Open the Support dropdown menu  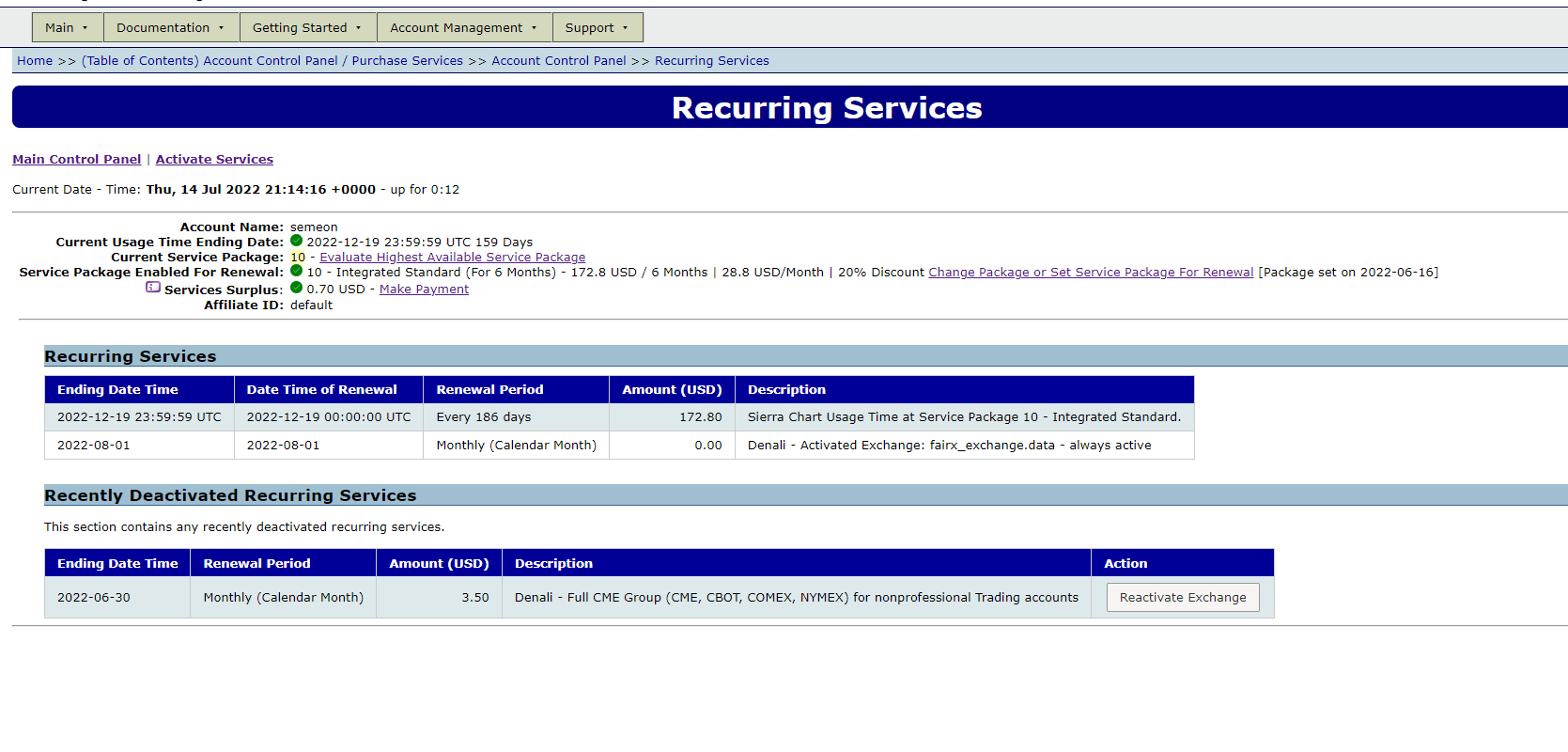pos(598,27)
